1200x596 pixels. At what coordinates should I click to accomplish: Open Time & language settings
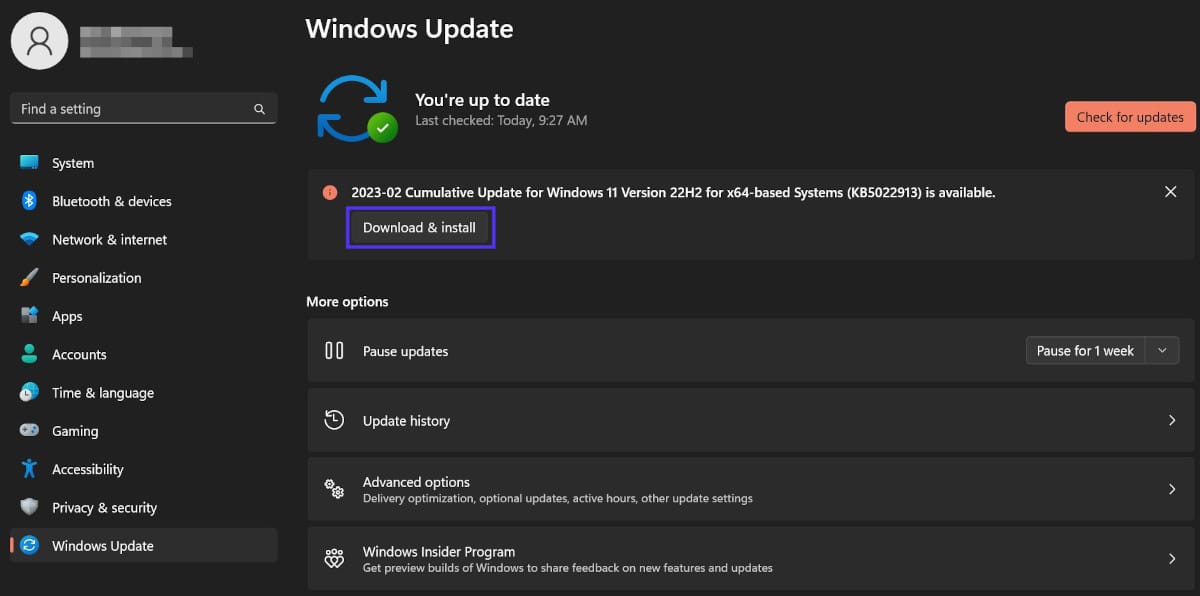coord(102,392)
